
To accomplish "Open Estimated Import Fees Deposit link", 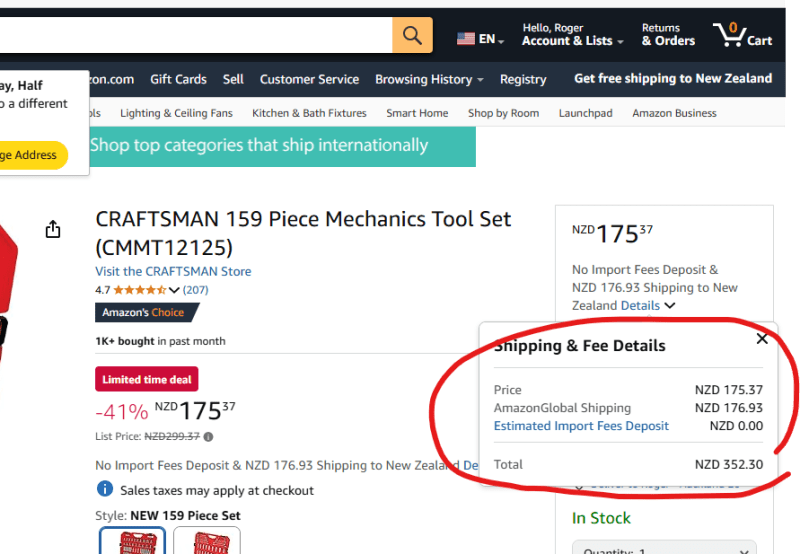I will point(581,426).
